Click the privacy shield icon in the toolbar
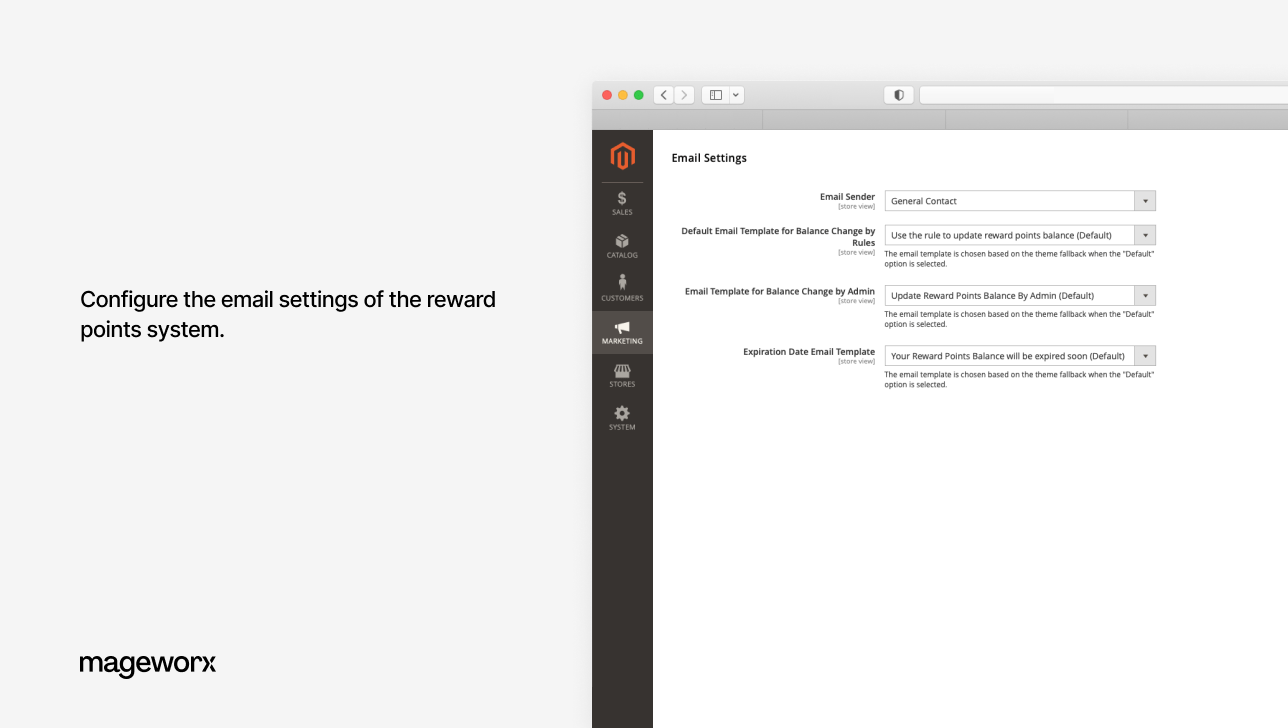 pos(898,94)
